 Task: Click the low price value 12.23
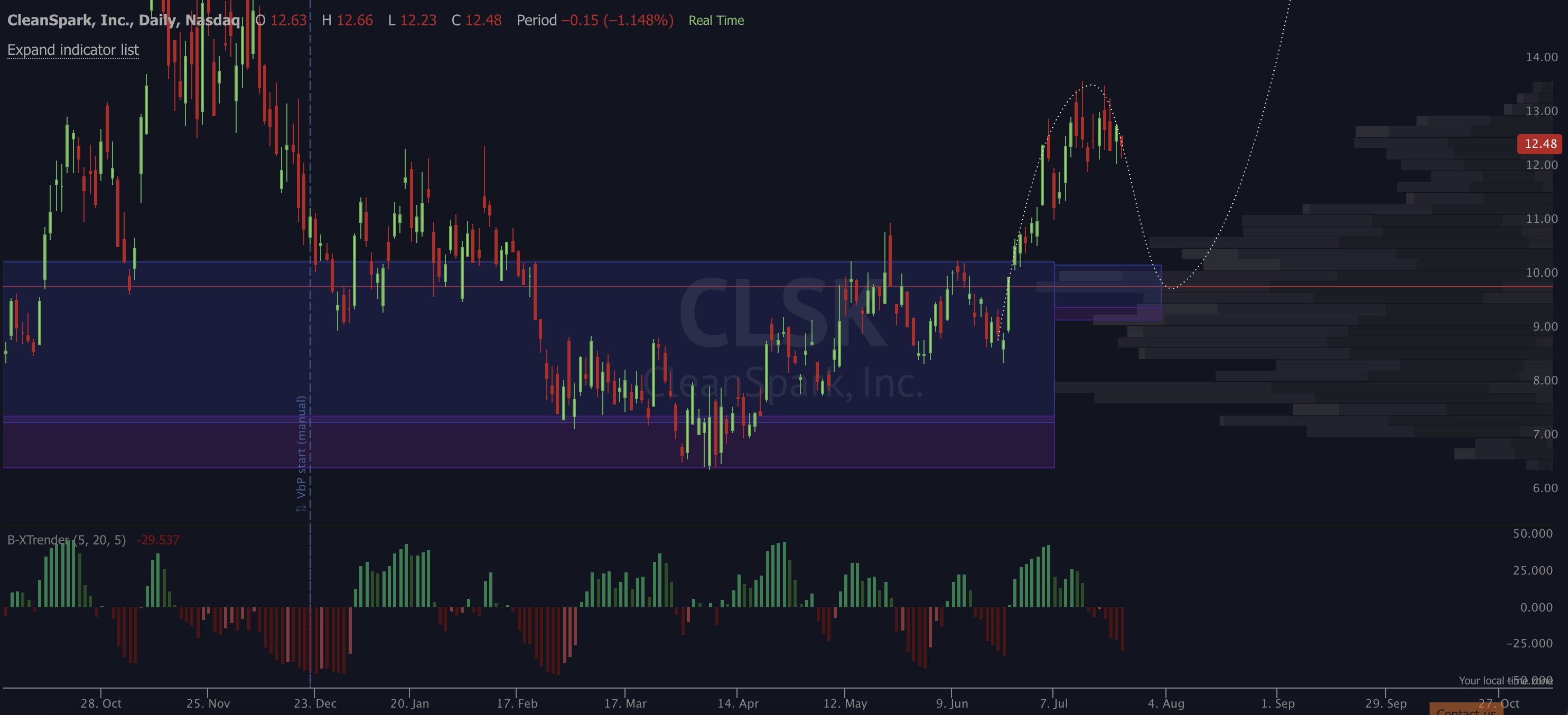[418, 20]
